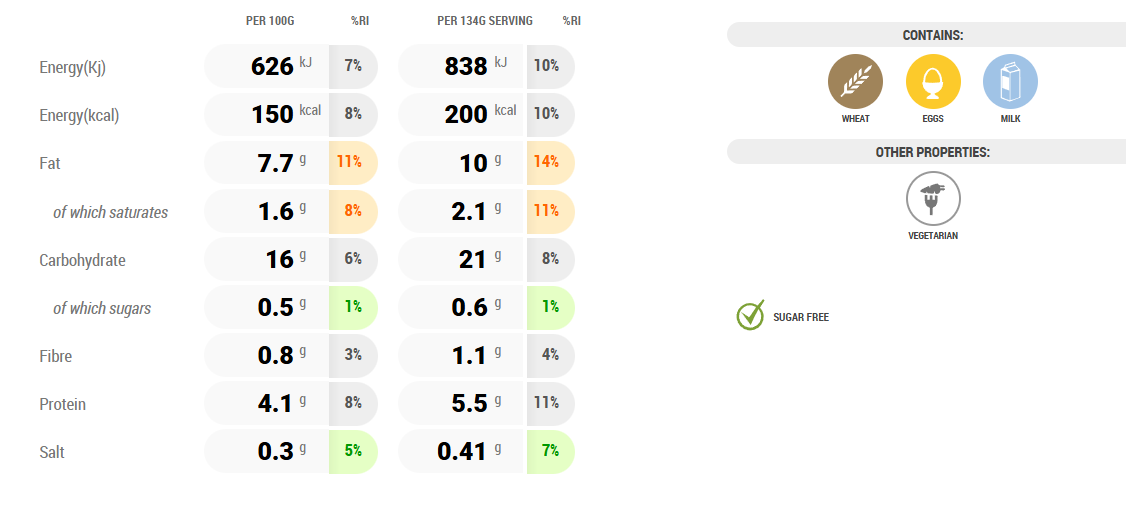
Task: Click the orange 11% fat RI badge
Action: pos(350,162)
